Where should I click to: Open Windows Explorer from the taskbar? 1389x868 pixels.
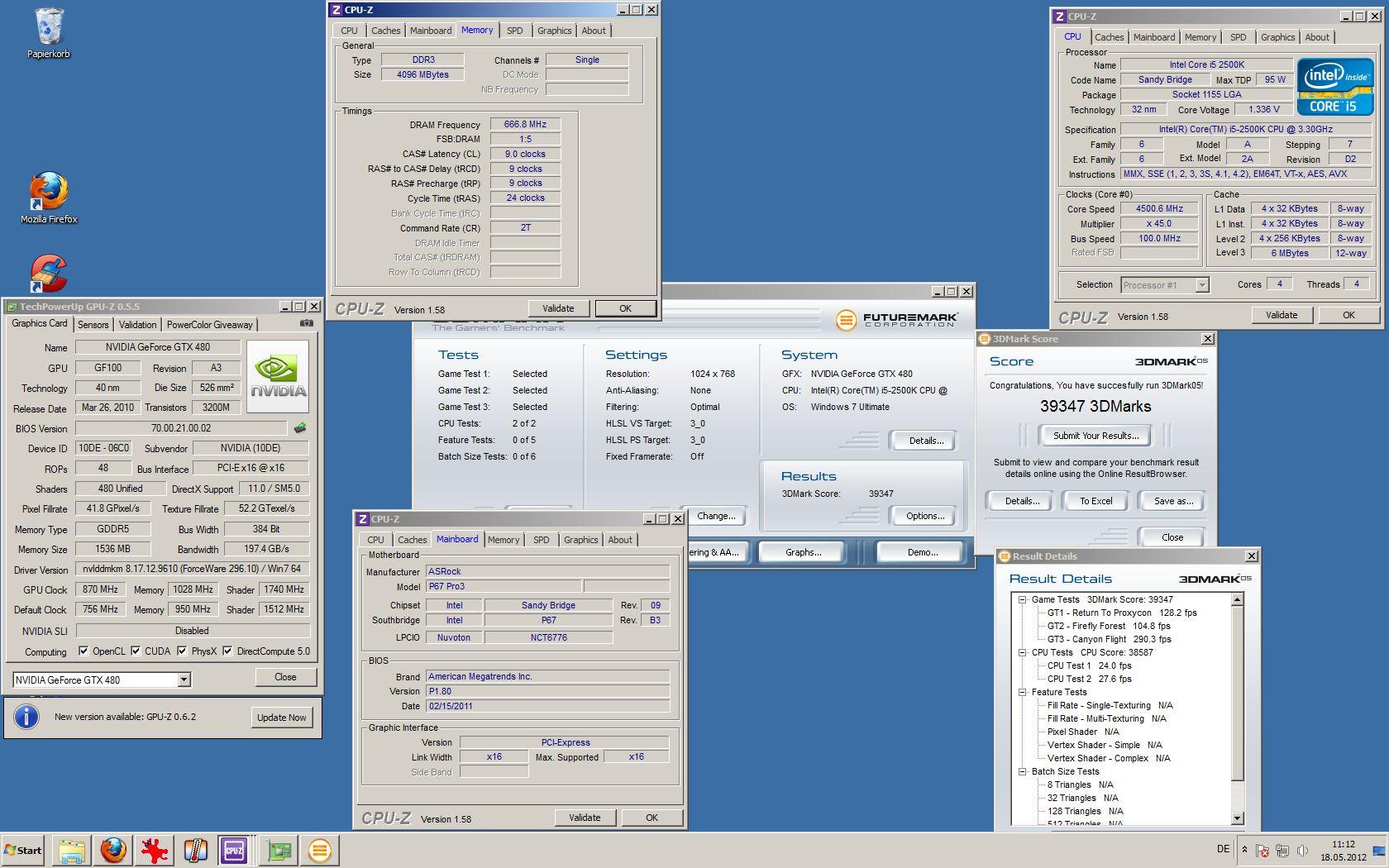[72, 850]
